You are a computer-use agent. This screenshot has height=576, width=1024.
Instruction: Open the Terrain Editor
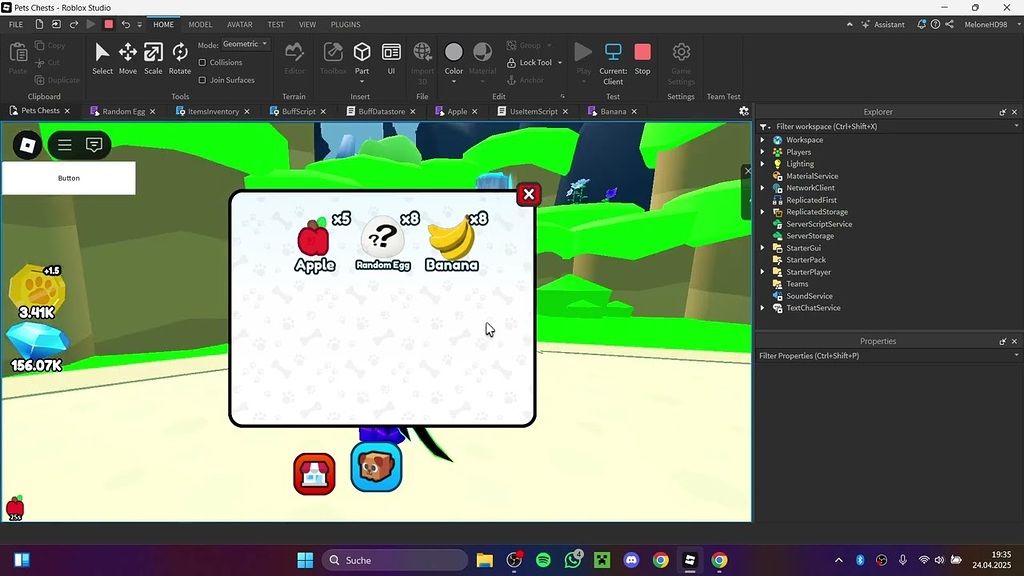point(294,59)
